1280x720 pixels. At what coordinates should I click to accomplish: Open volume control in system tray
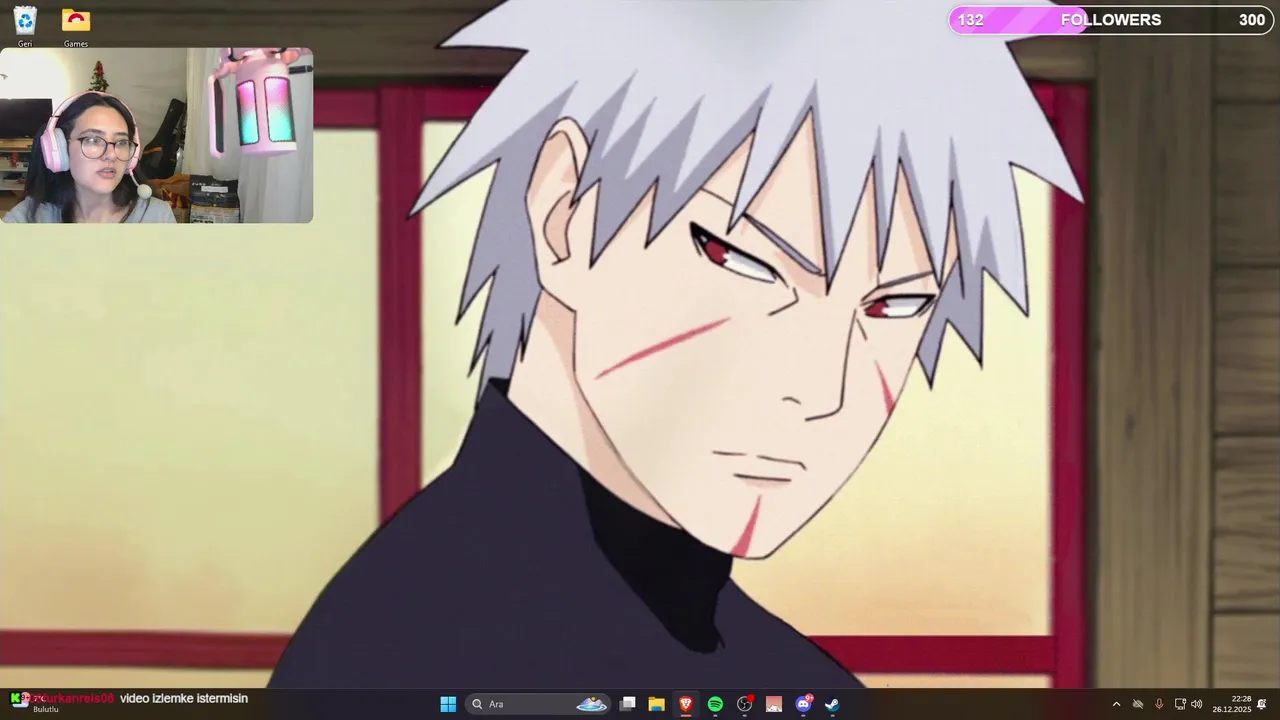pos(1197,704)
